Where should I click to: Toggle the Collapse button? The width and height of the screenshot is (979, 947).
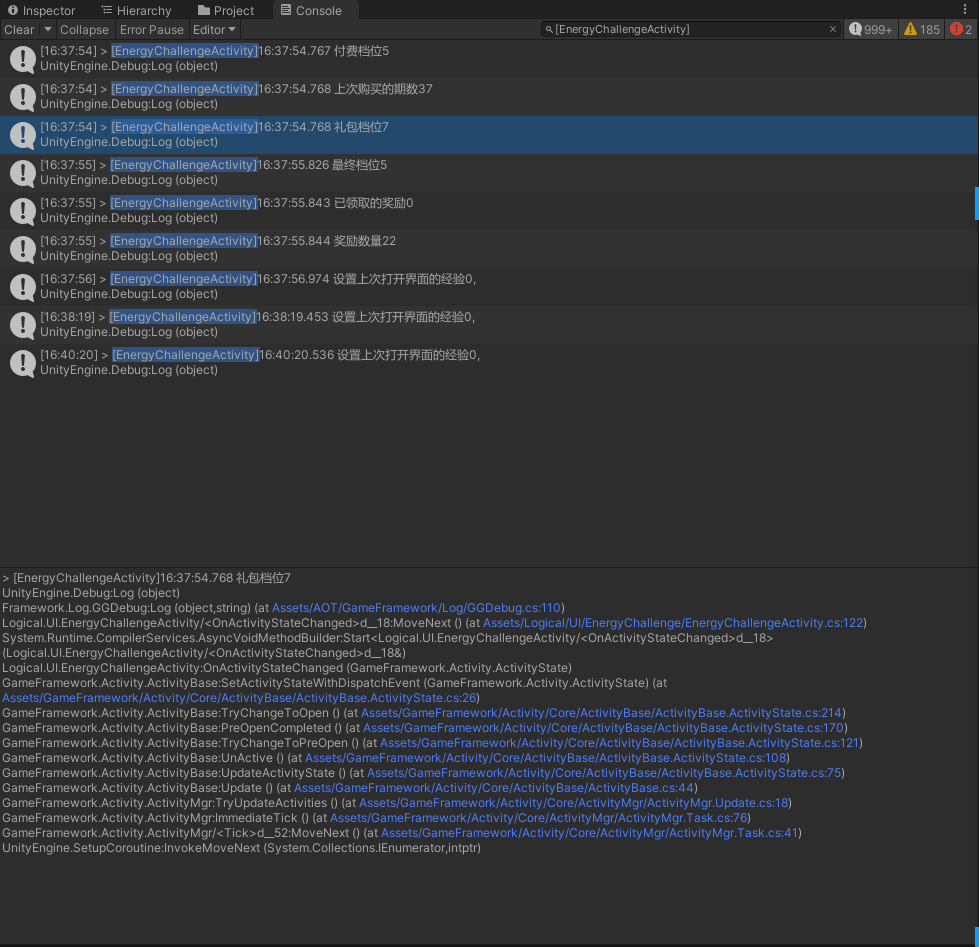click(84, 30)
